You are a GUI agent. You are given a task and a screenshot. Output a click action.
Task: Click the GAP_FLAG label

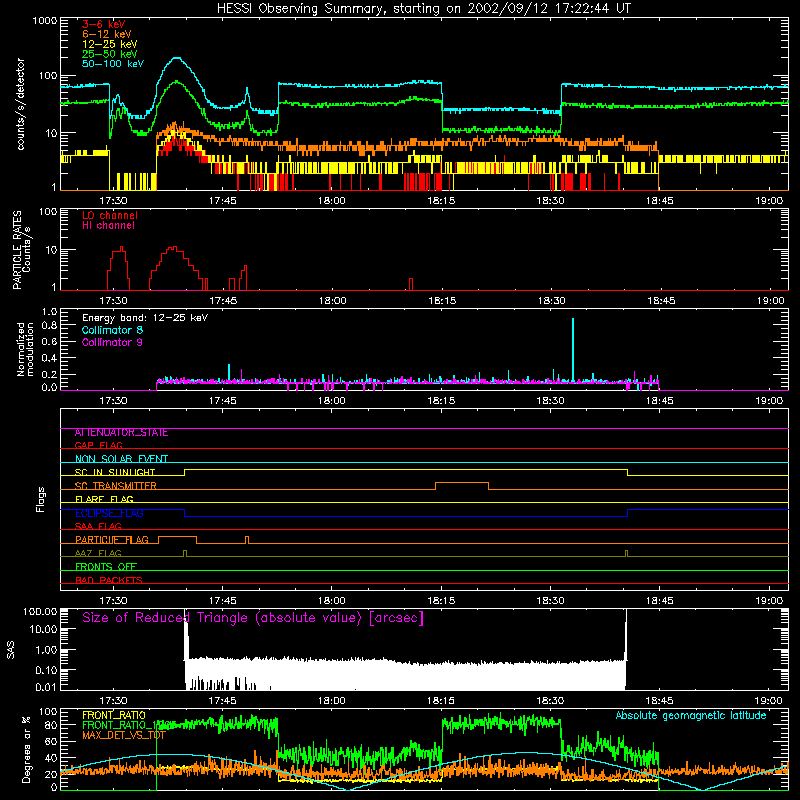[98, 445]
